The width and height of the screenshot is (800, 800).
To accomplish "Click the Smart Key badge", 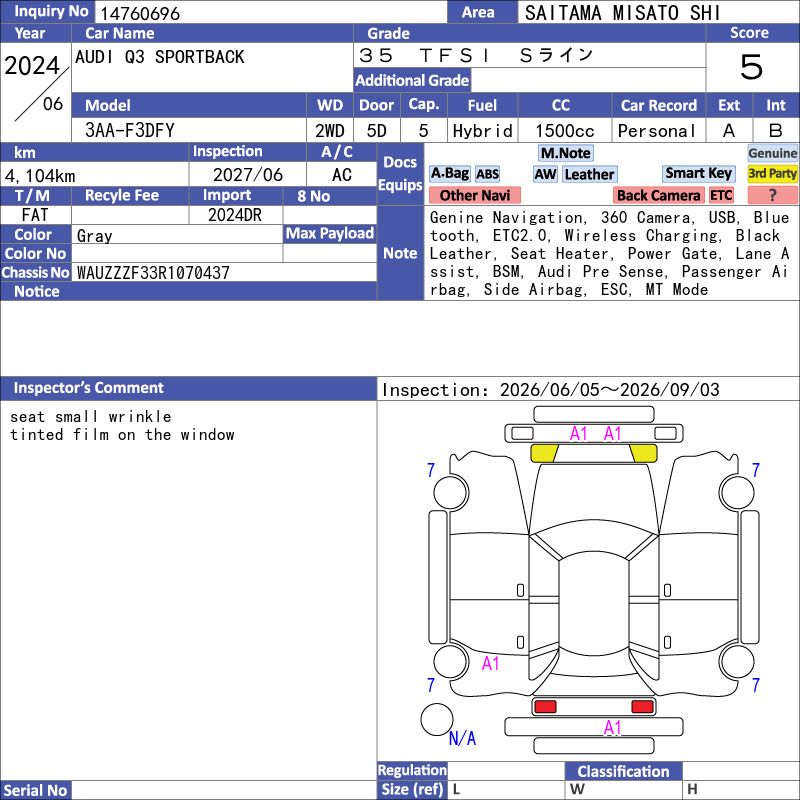I will [x=698, y=173].
